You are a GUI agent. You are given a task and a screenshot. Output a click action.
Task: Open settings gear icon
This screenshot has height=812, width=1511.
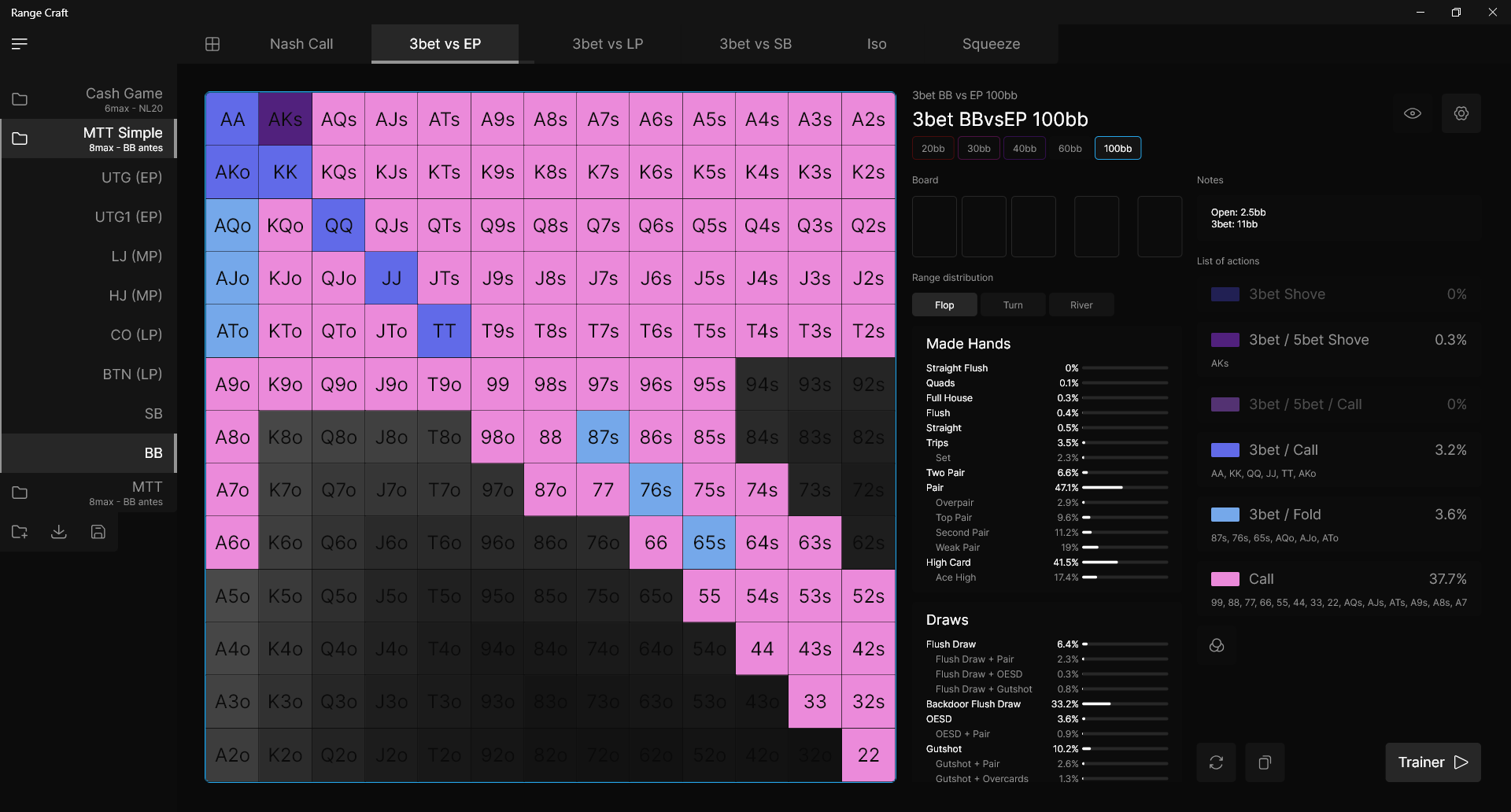tap(1461, 113)
